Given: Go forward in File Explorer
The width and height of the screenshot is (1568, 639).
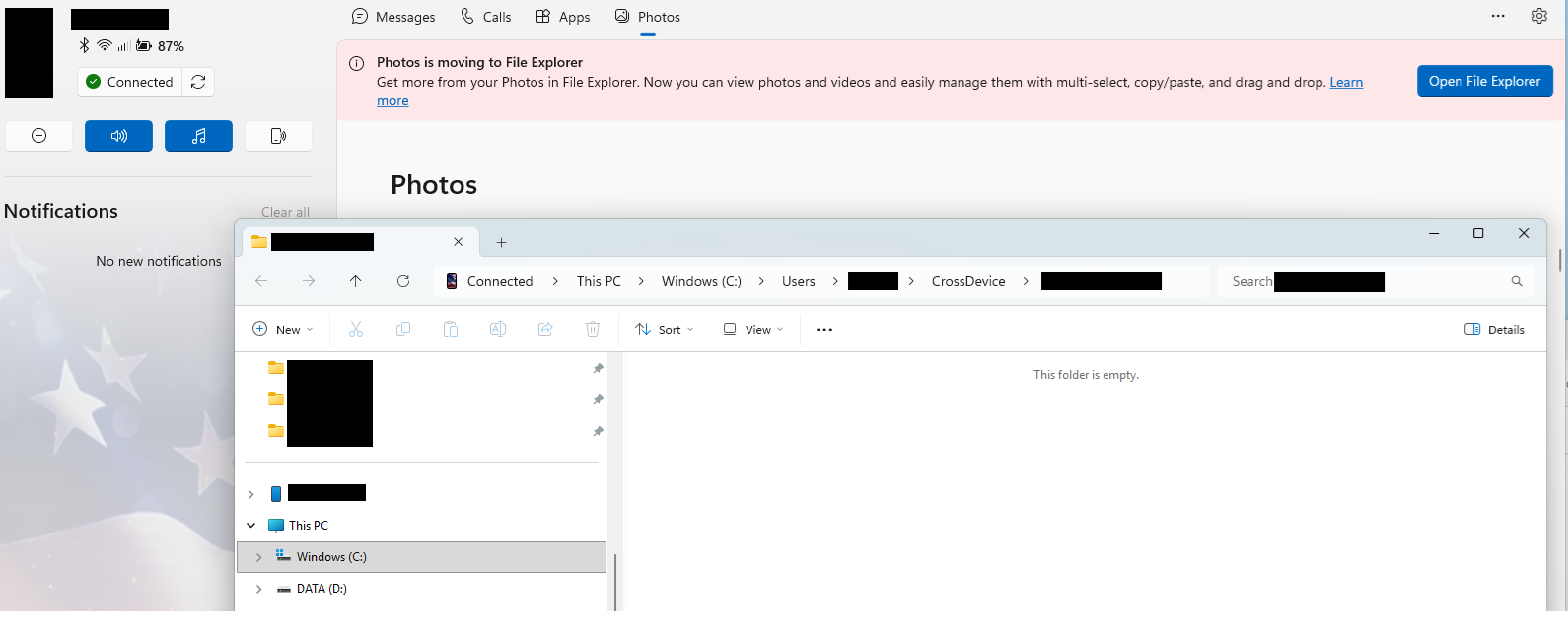Looking at the screenshot, I should pyautogui.click(x=309, y=281).
